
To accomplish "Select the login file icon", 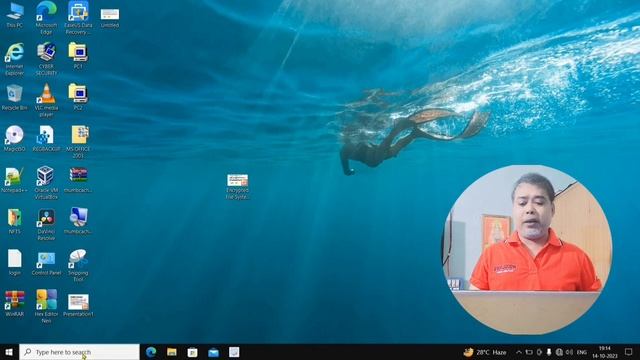I will pyautogui.click(x=15, y=262).
